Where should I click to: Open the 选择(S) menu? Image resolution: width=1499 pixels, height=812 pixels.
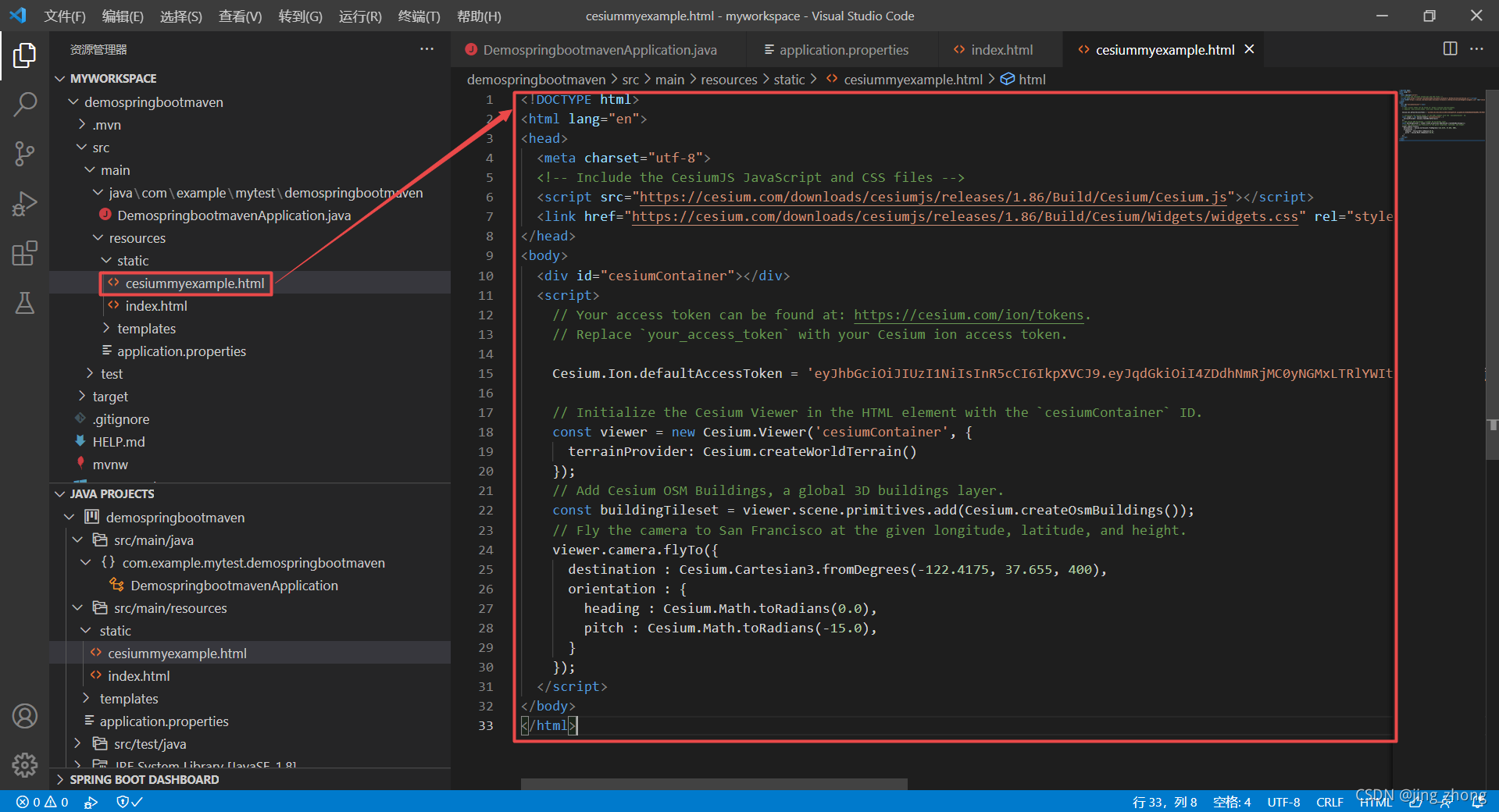coord(180,16)
